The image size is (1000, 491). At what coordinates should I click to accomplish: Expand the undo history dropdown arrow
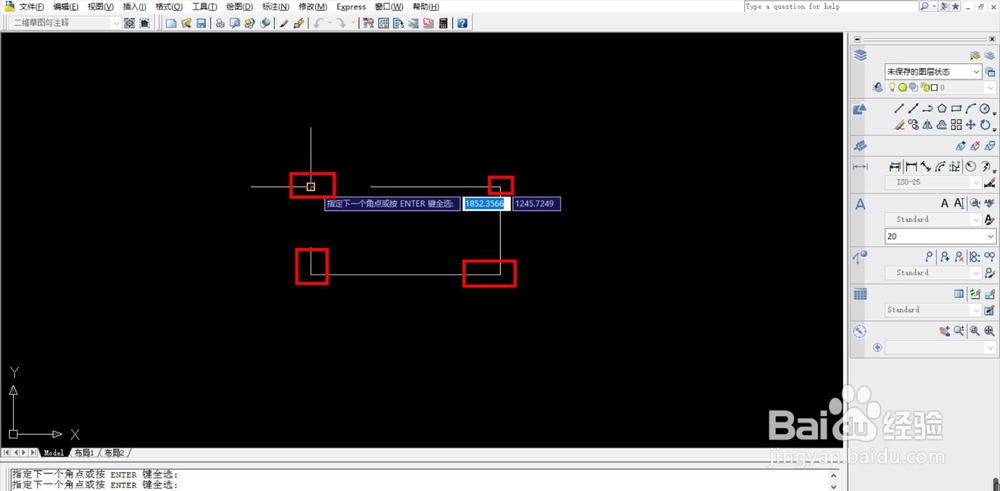coord(330,23)
